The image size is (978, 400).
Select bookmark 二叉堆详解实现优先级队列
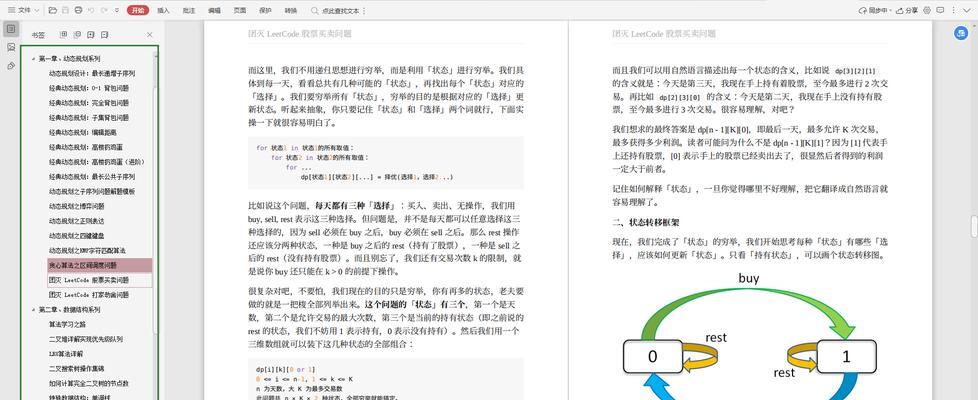(x=85, y=339)
